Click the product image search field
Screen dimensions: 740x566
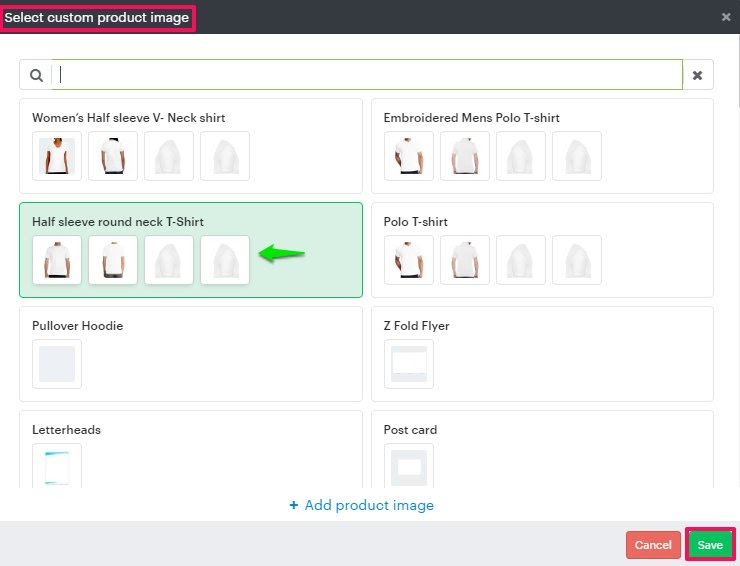pyautogui.click(x=367, y=75)
